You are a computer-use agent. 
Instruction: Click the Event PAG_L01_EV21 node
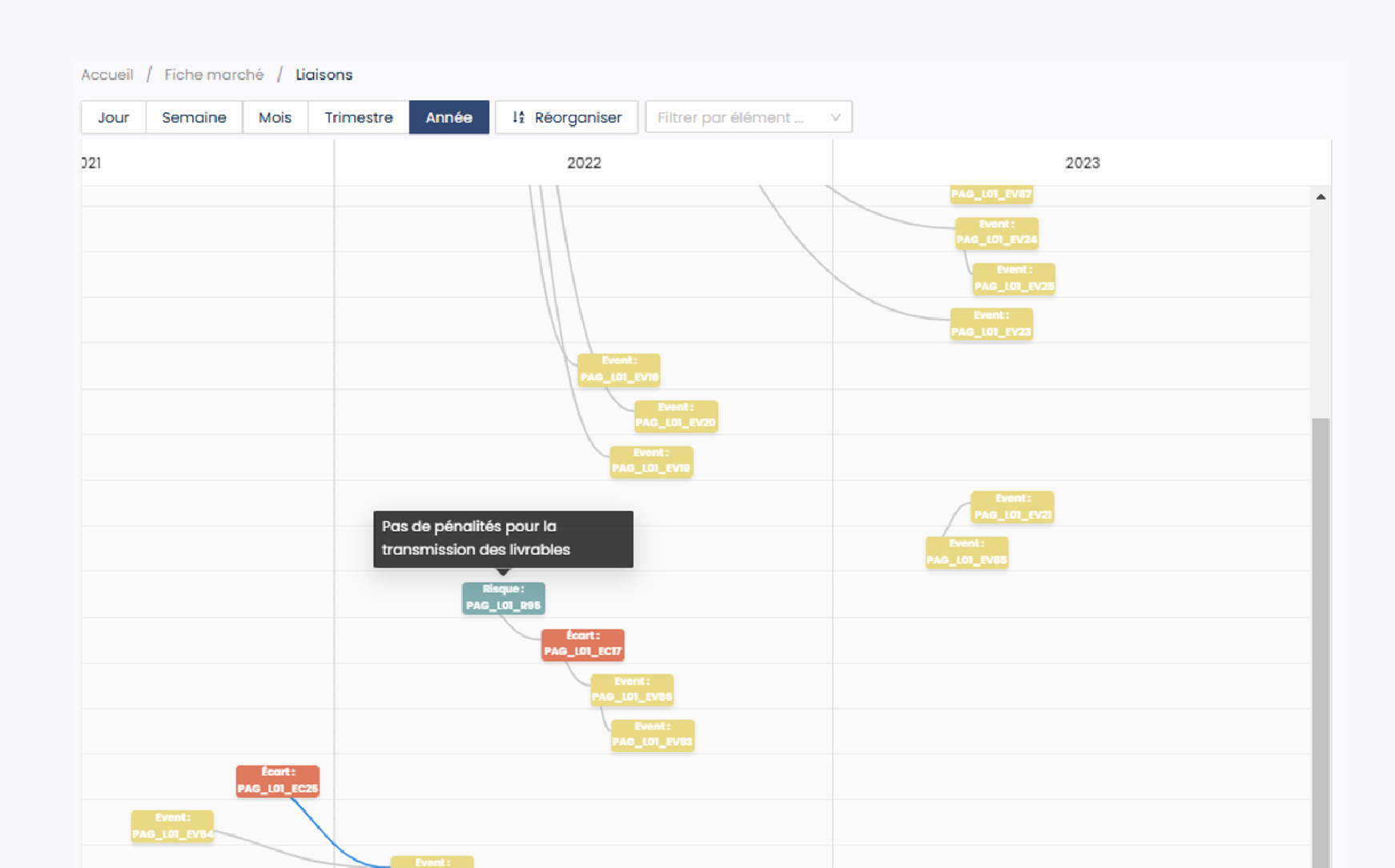pyautogui.click(x=1011, y=507)
